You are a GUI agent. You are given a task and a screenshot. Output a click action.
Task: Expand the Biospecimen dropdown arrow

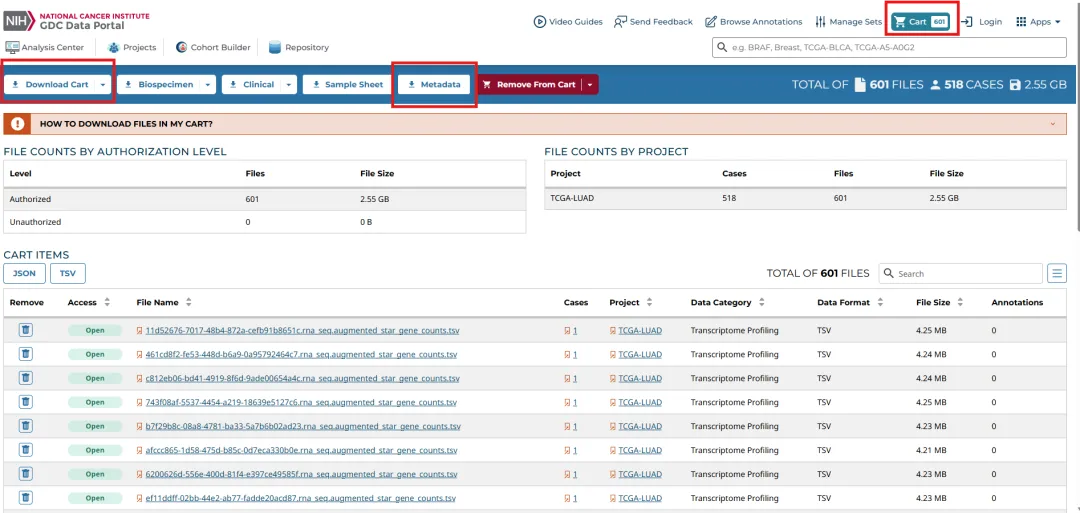(x=208, y=85)
